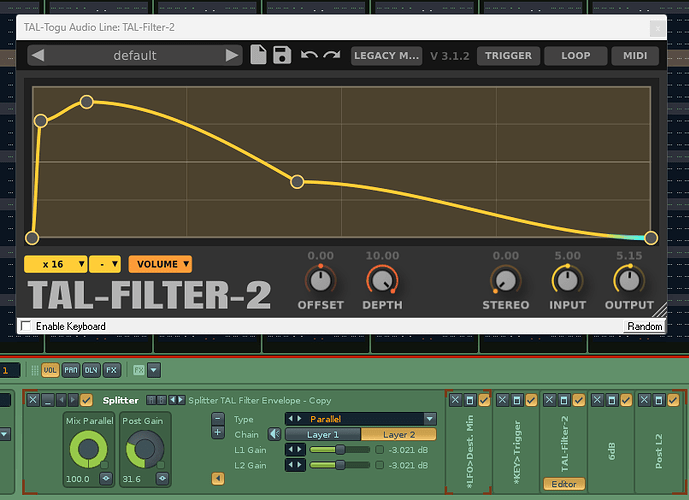Image resolution: width=689 pixels, height=500 pixels.
Task: Open FX chain options dropdown arrow
Action: click(153, 370)
